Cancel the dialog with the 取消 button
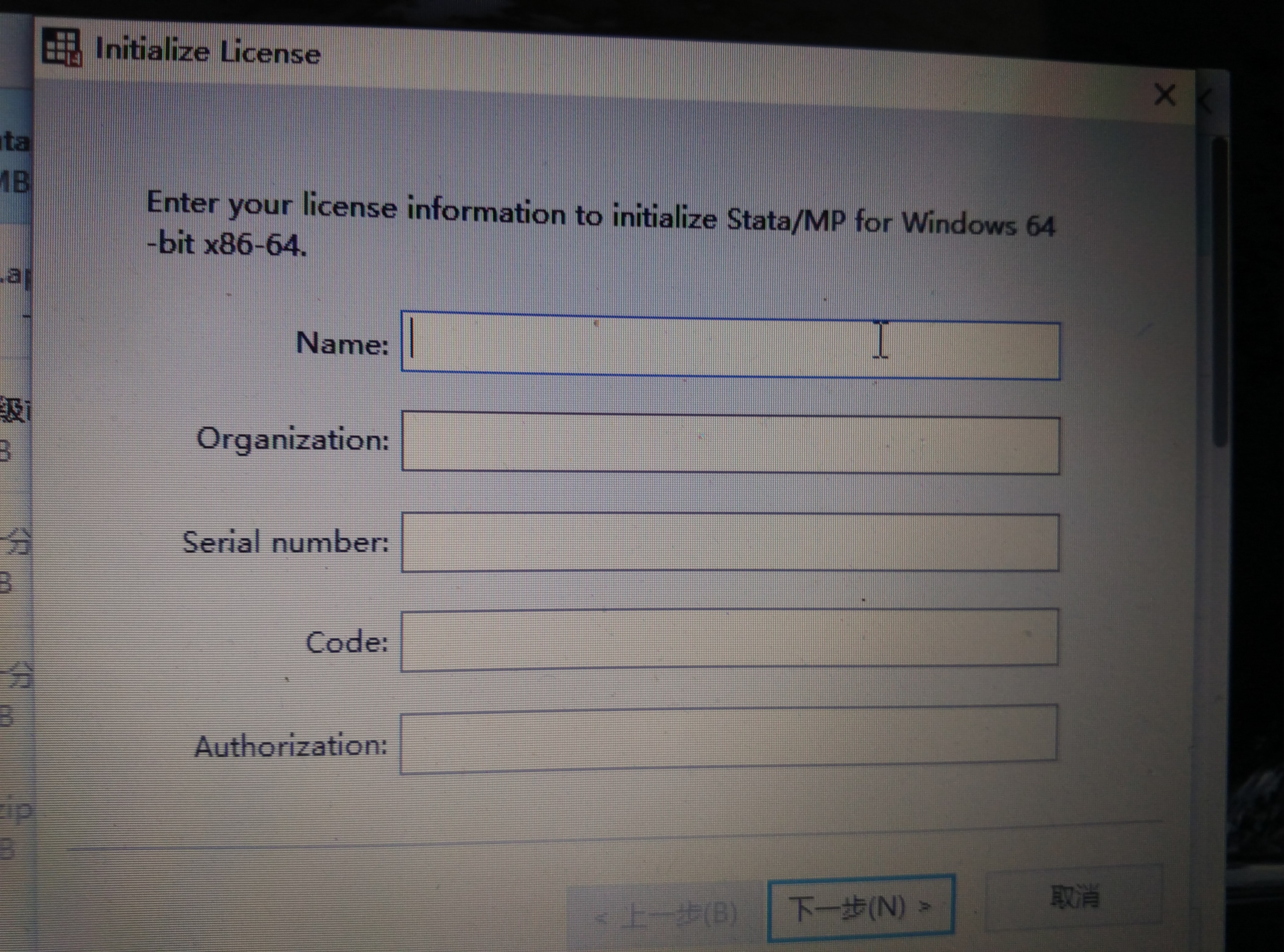Image resolution: width=1284 pixels, height=952 pixels. pos(1075,897)
